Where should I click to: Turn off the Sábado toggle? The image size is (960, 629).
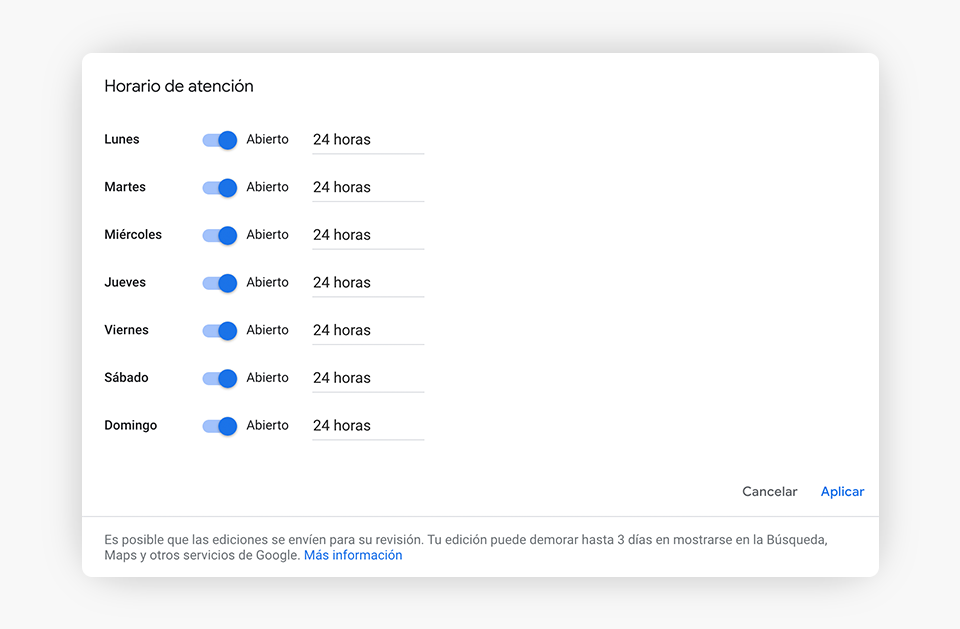pyautogui.click(x=220, y=378)
